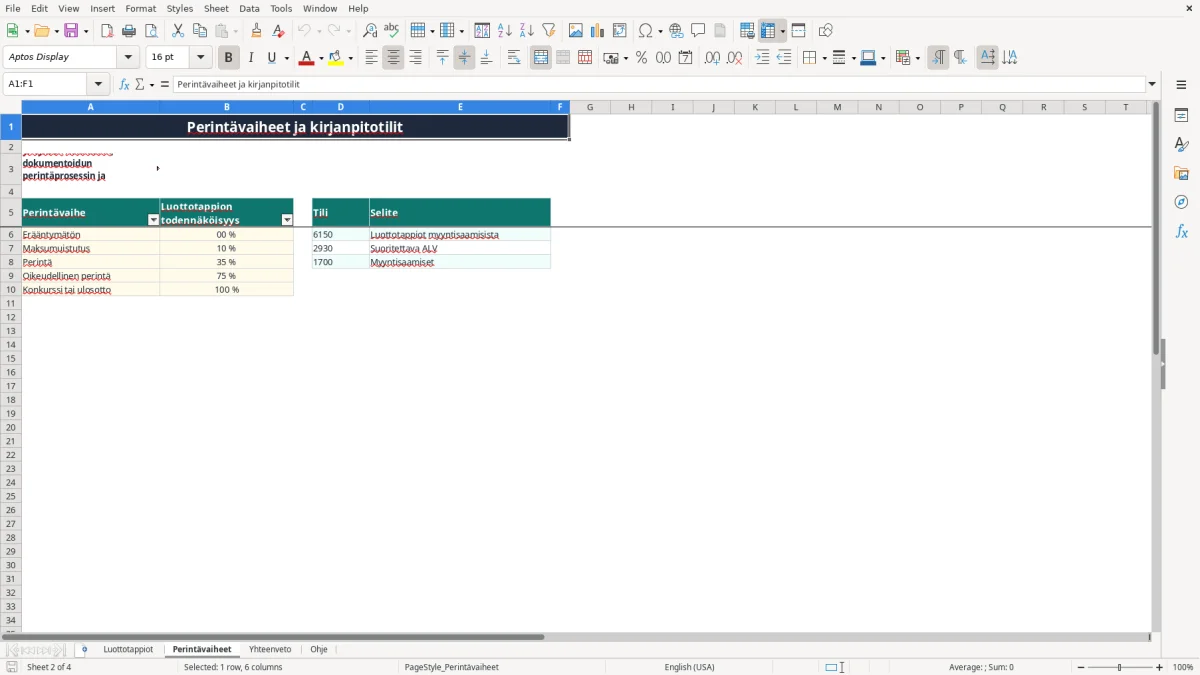Open the Ohje sheet tab
The width and height of the screenshot is (1200, 675).
click(x=319, y=650)
